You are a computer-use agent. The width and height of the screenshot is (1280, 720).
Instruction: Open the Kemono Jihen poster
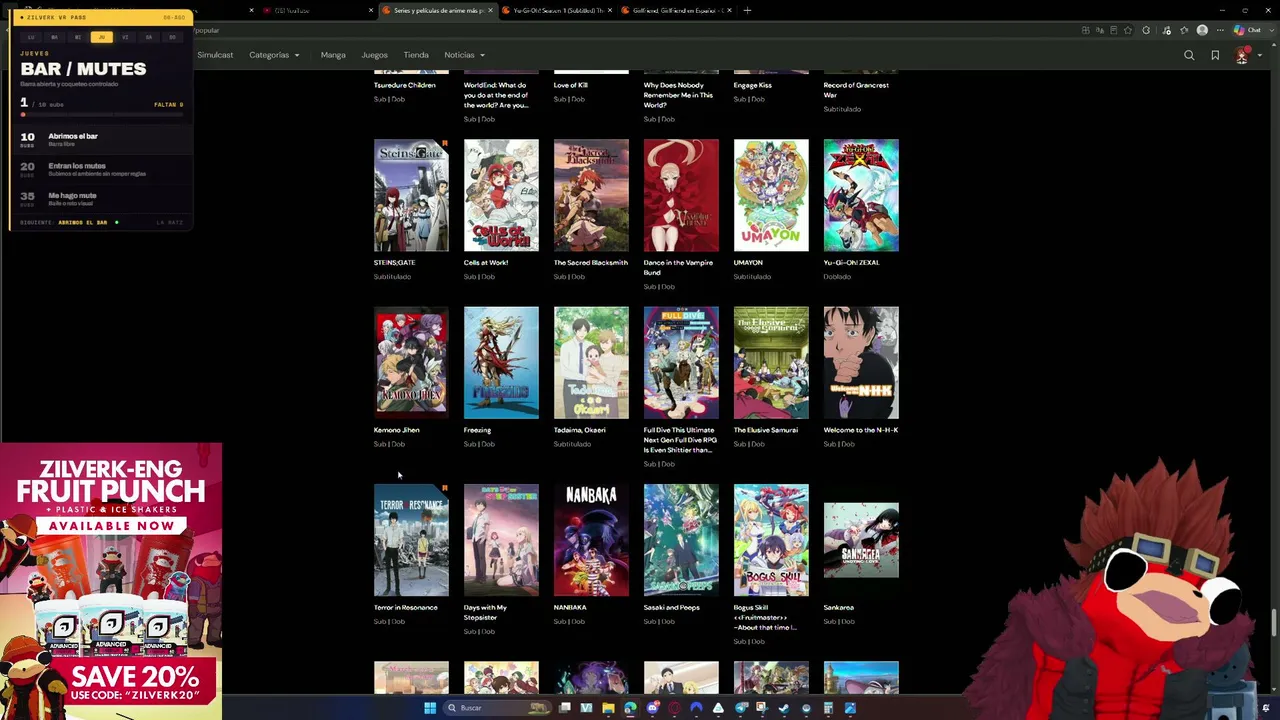411,362
